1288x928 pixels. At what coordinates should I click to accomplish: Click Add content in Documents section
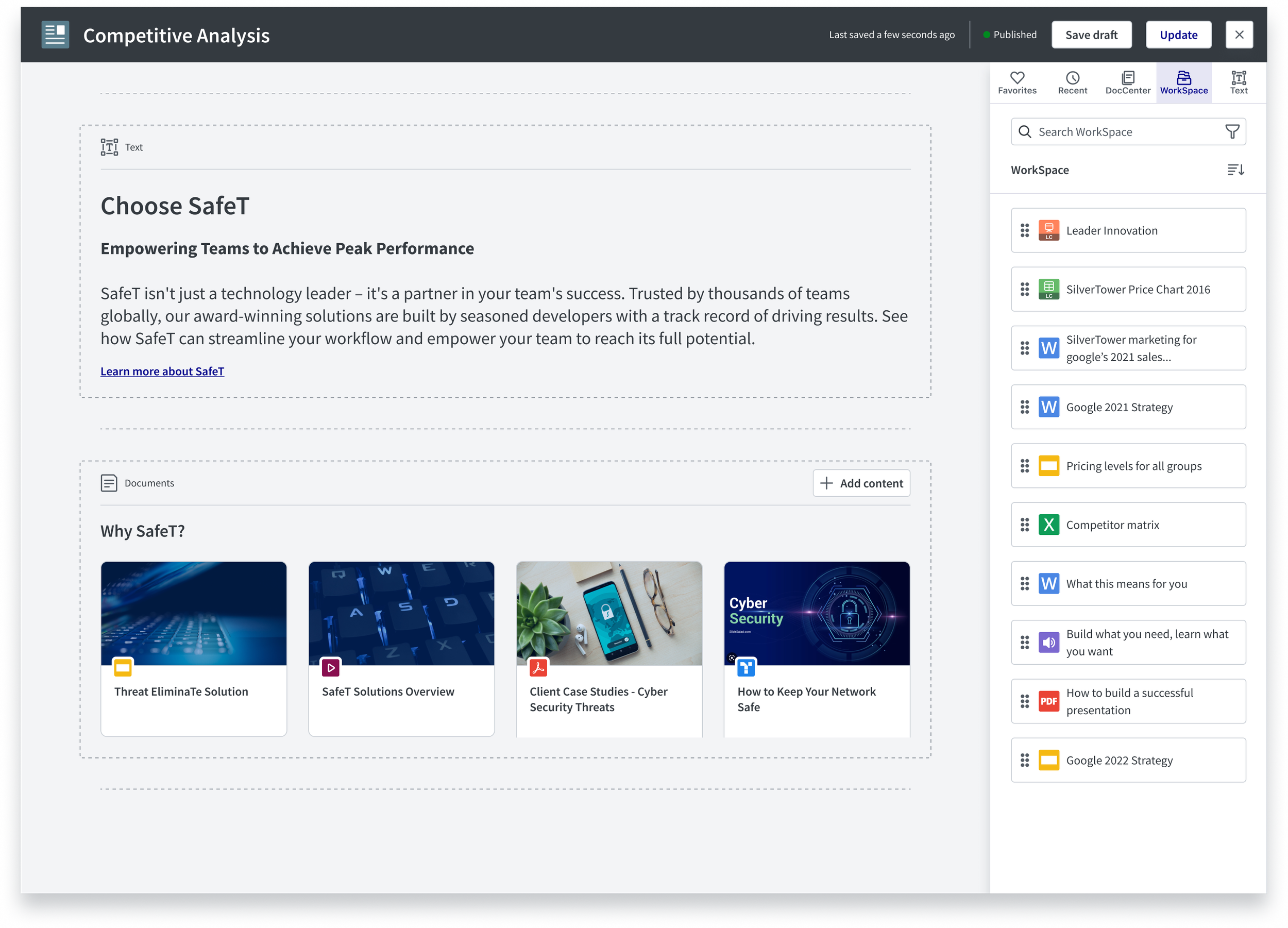[861, 483]
